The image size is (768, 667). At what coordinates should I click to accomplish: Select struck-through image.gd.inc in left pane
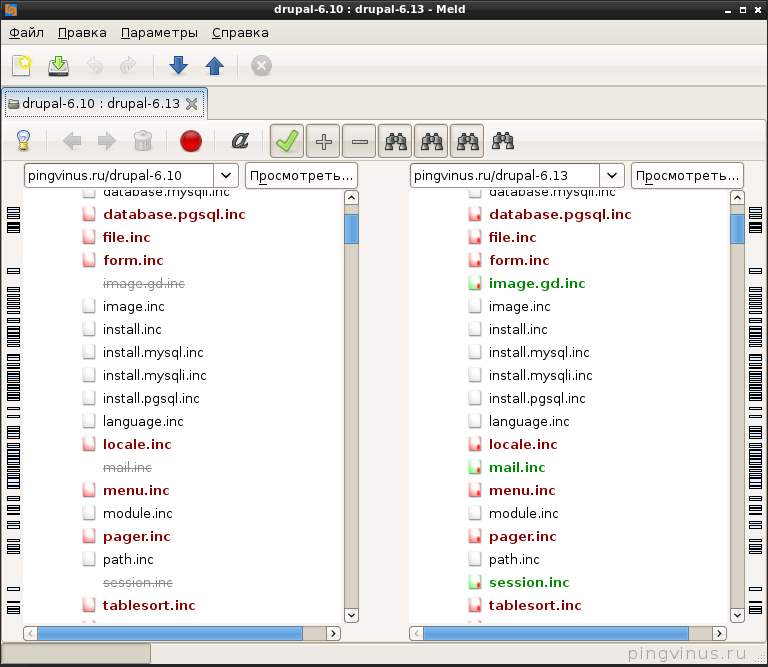coord(144,283)
